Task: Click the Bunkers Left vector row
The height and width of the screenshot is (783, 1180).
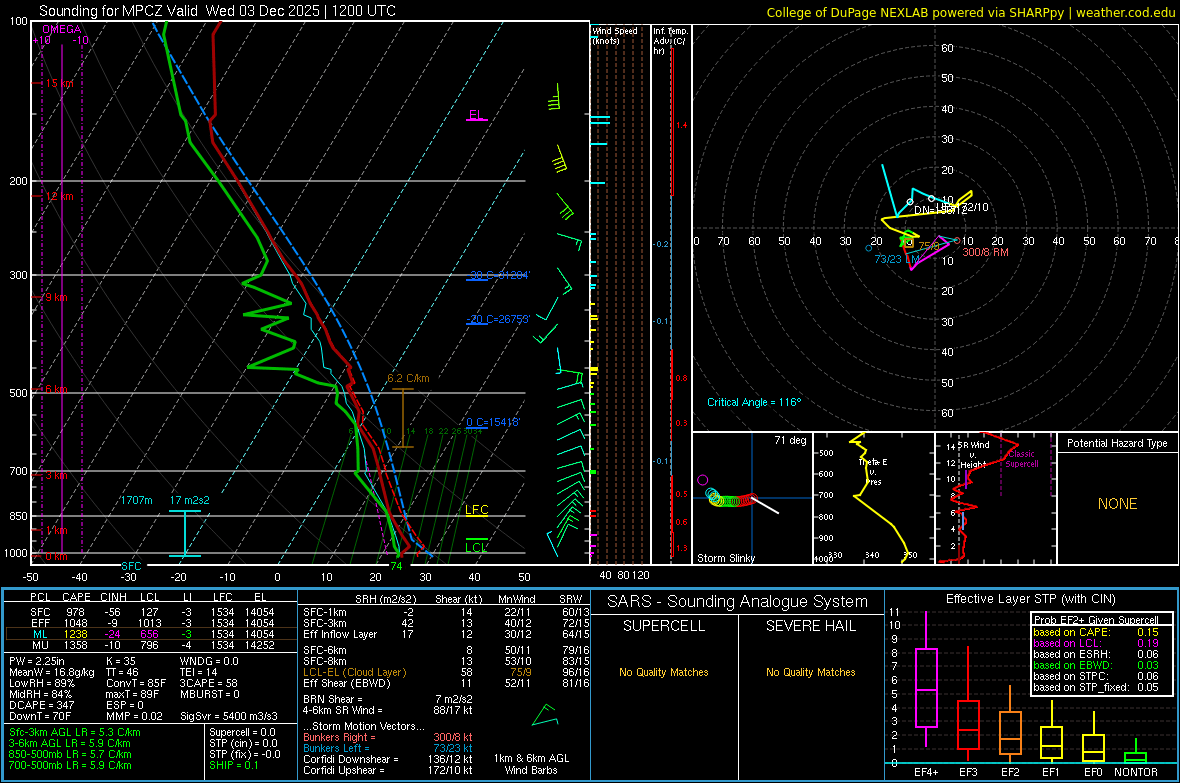Action: [388, 748]
